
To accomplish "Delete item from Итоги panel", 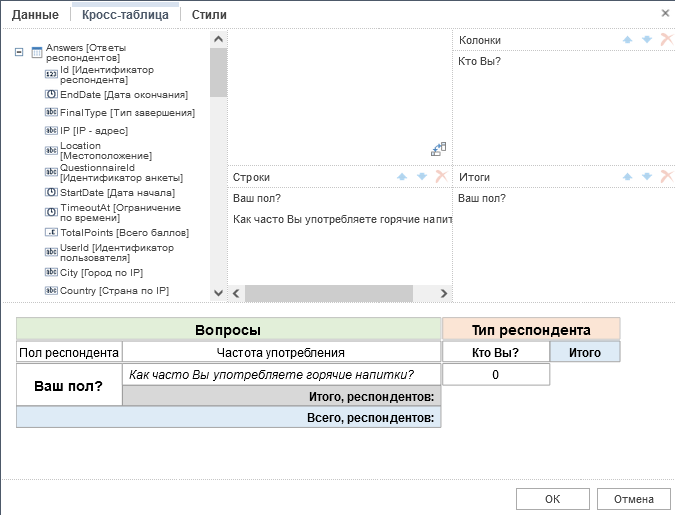I will [665, 177].
